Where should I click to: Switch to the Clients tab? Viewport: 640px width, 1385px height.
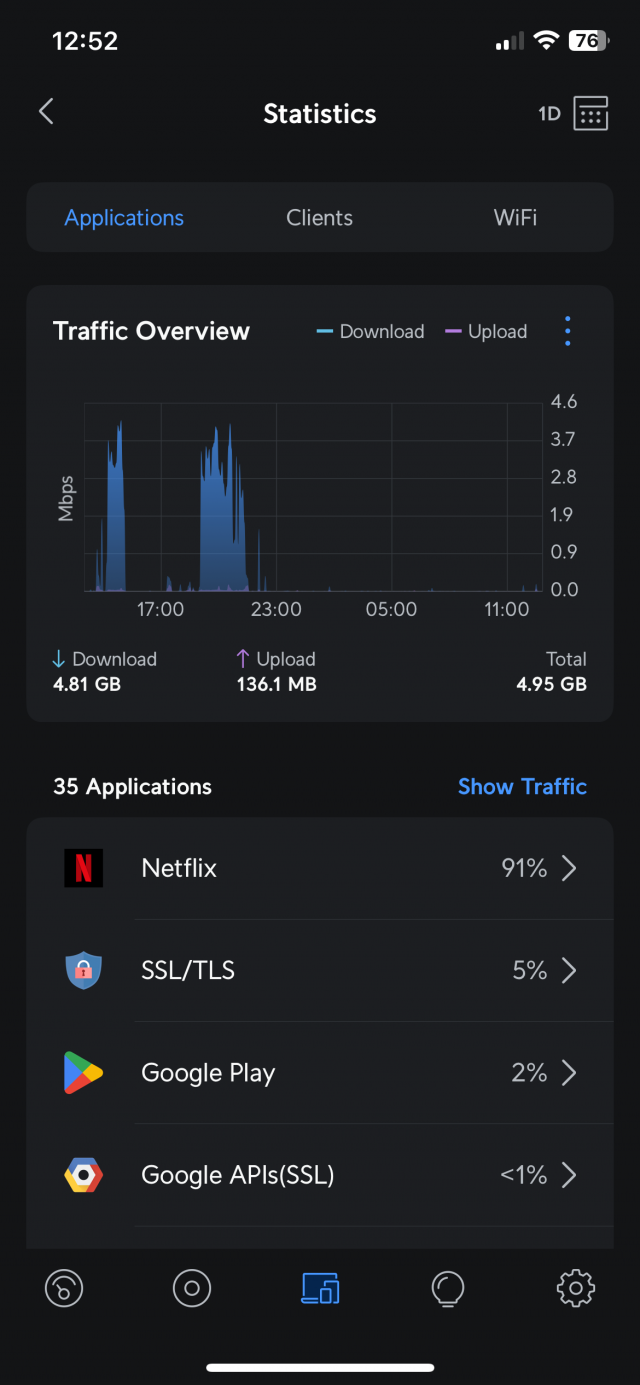(x=319, y=217)
